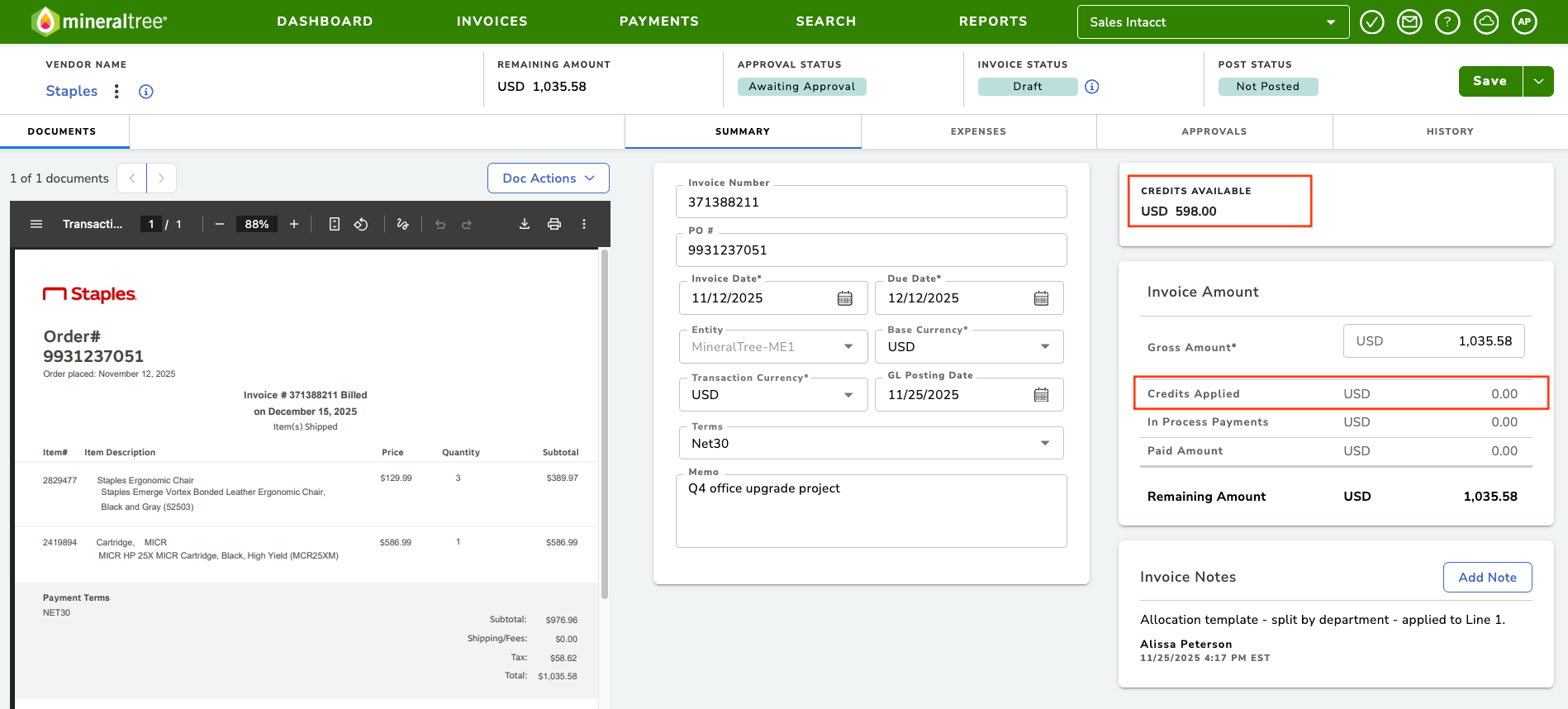The height and width of the screenshot is (709, 1568).
Task: Switch to the History tab
Action: [1450, 131]
